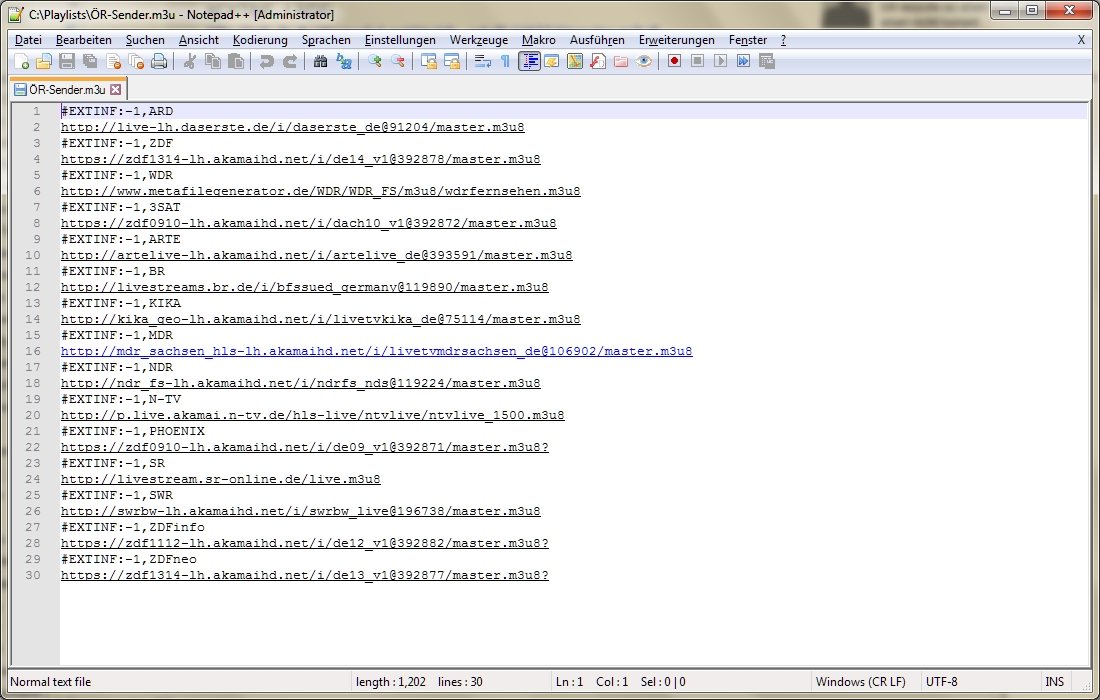Start macro recording with red dot
This screenshot has width=1100, height=700.
click(x=674, y=62)
